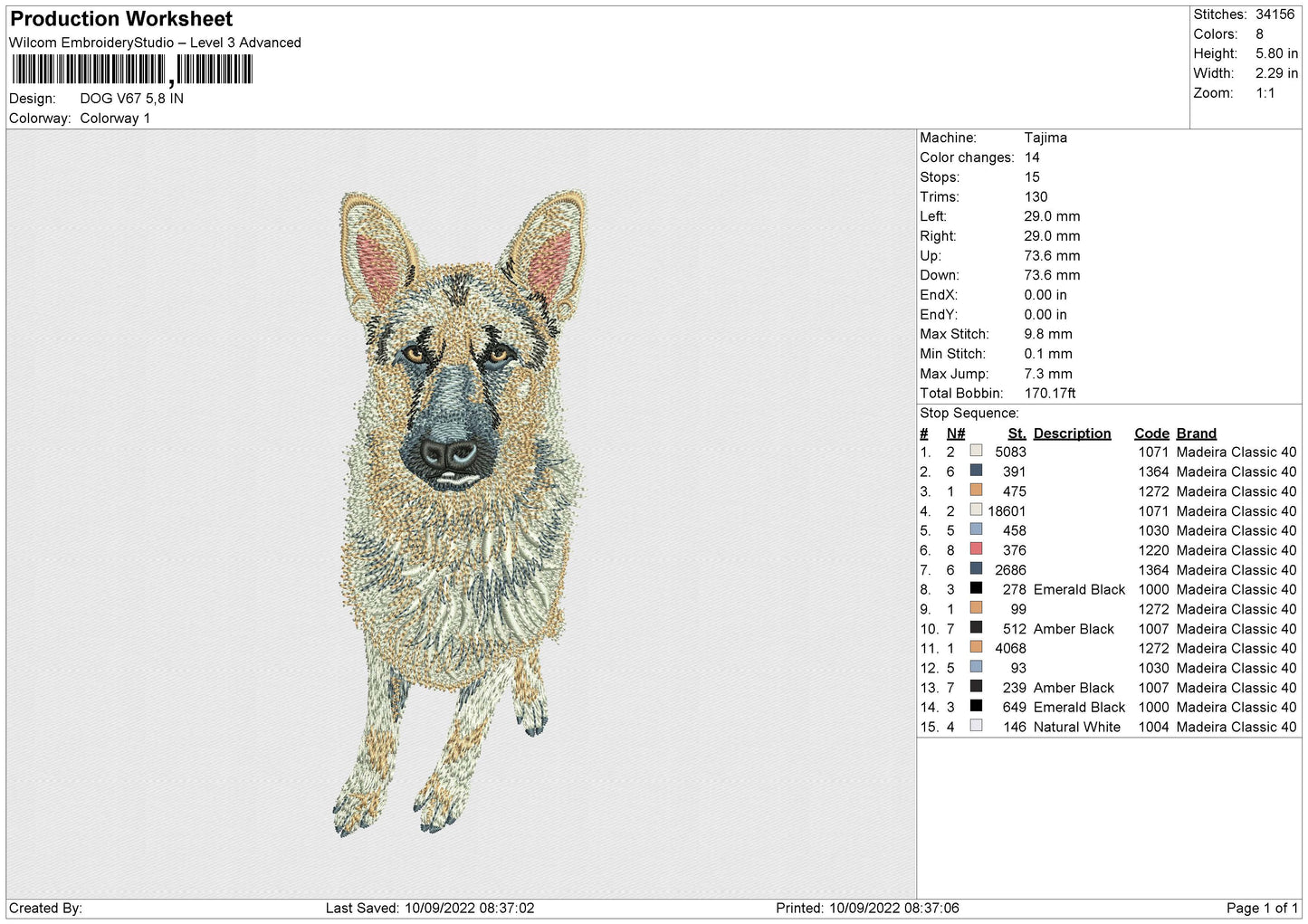1308x924 pixels.
Task: Click the Trims value 130
Action: pyautogui.click(x=1036, y=197)
